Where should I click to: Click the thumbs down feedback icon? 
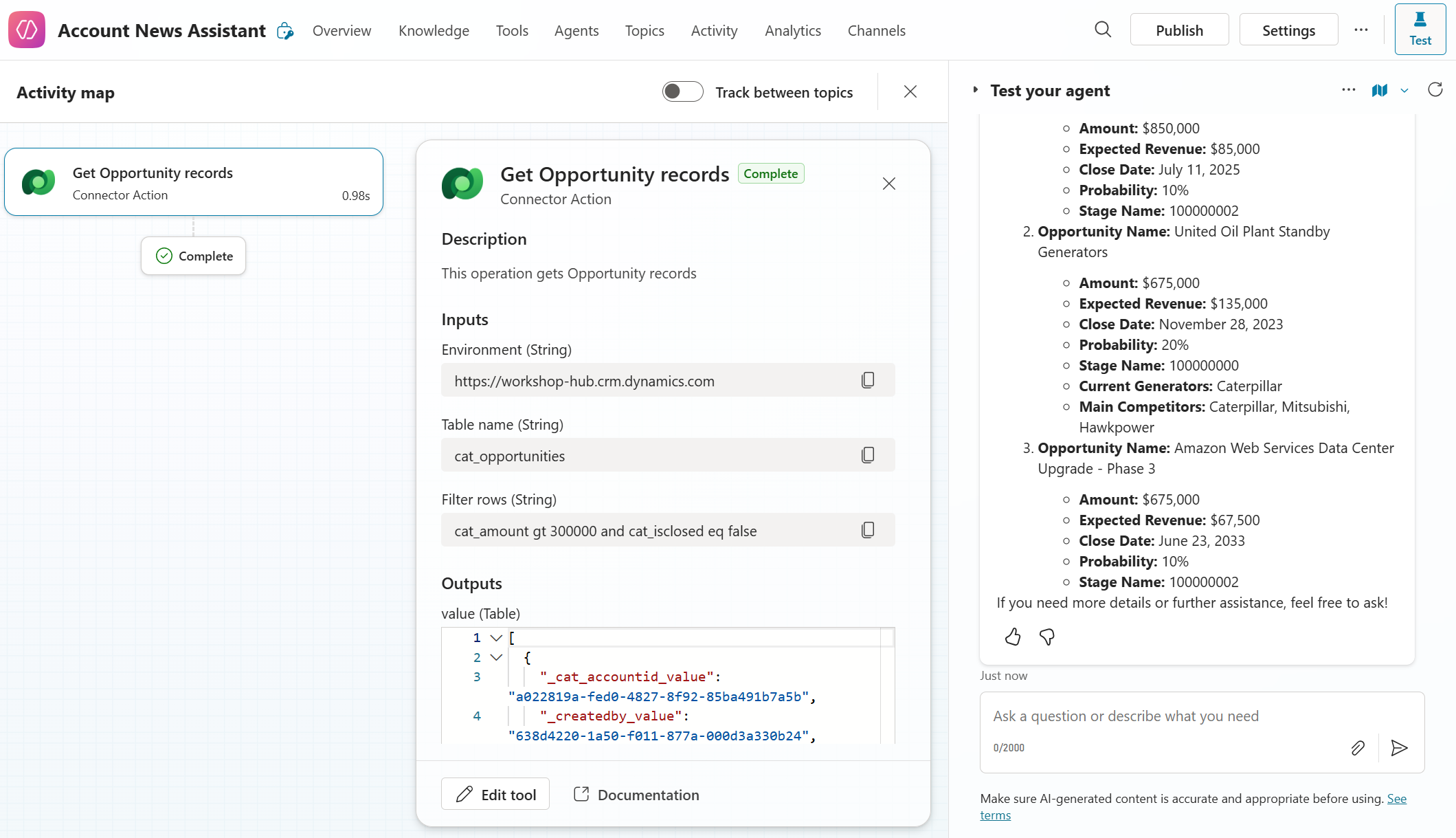pyautogui.click(x=1047, y=637)
